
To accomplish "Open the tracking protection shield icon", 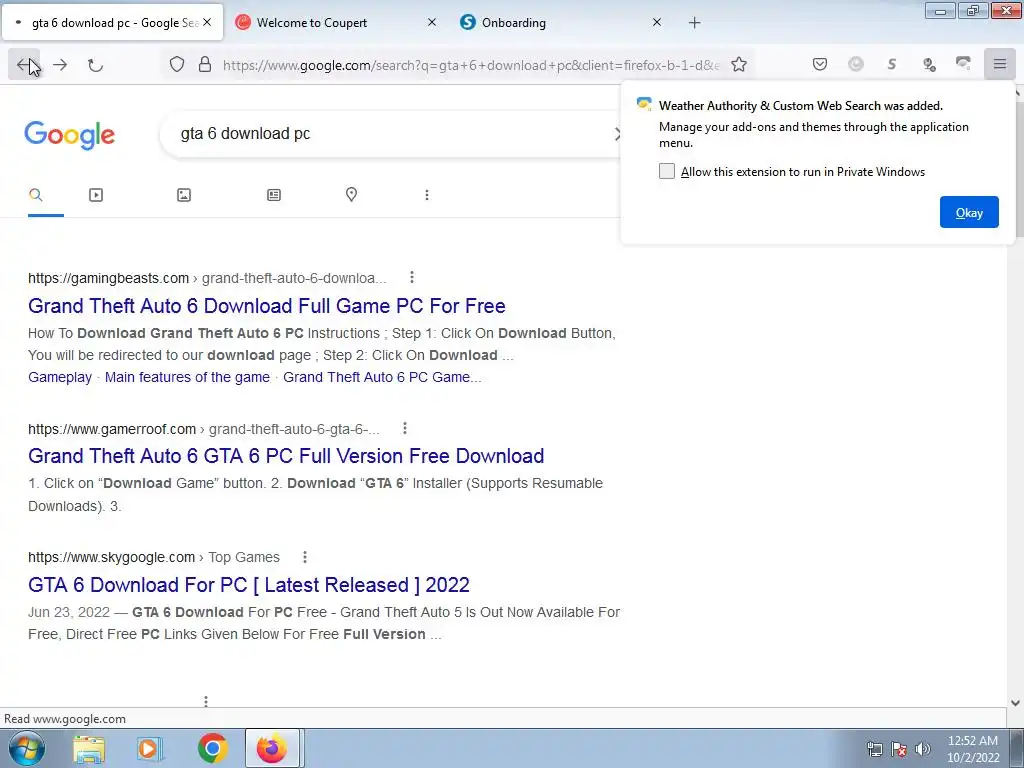I will [x=177, y=64].
